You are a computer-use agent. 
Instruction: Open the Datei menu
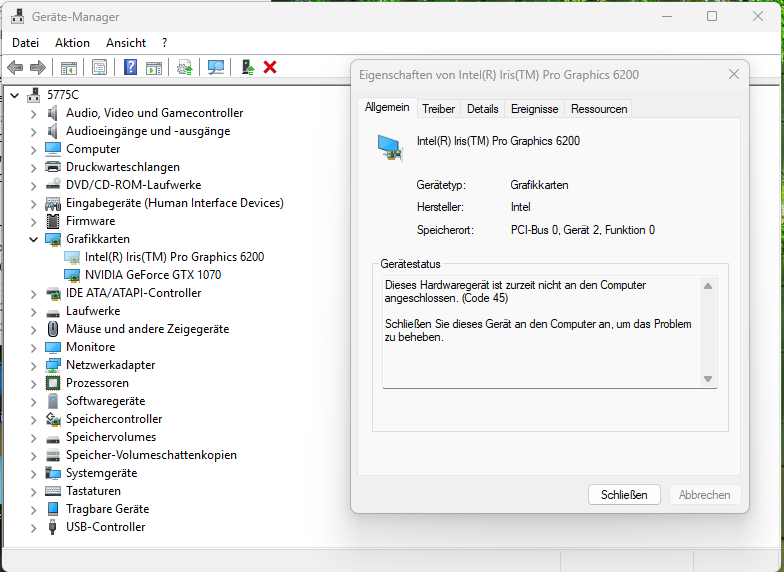(26, 43)
